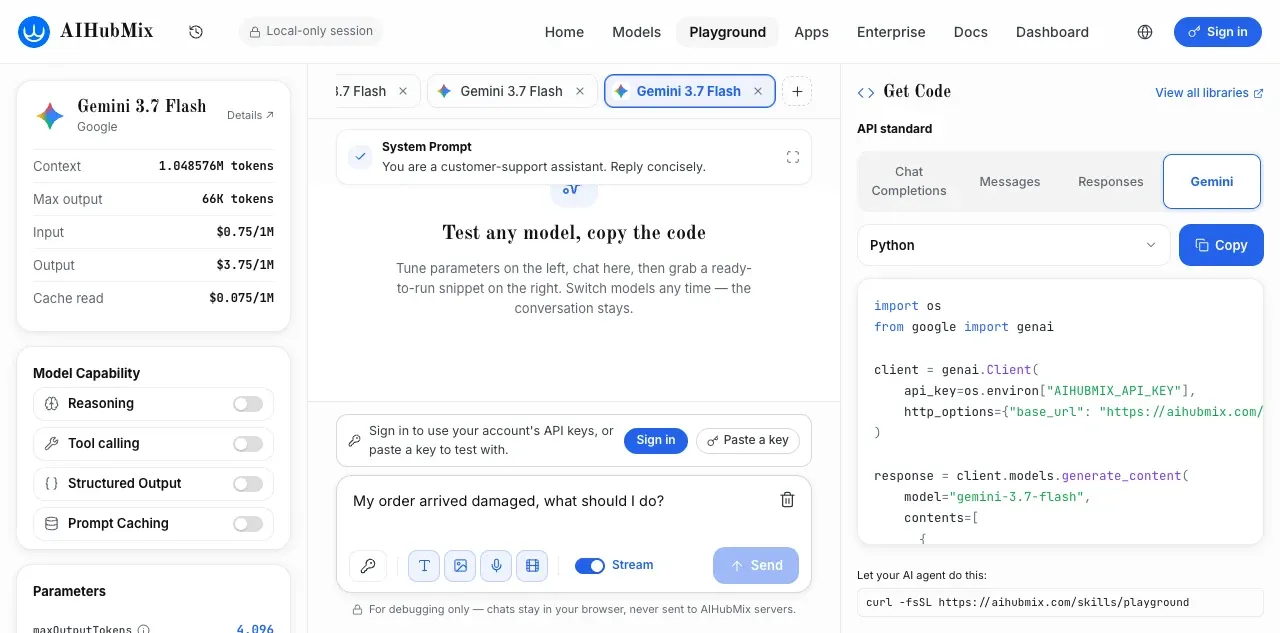Click Local-only session badge
This screenshot has height=633, width=1280.
311,32
